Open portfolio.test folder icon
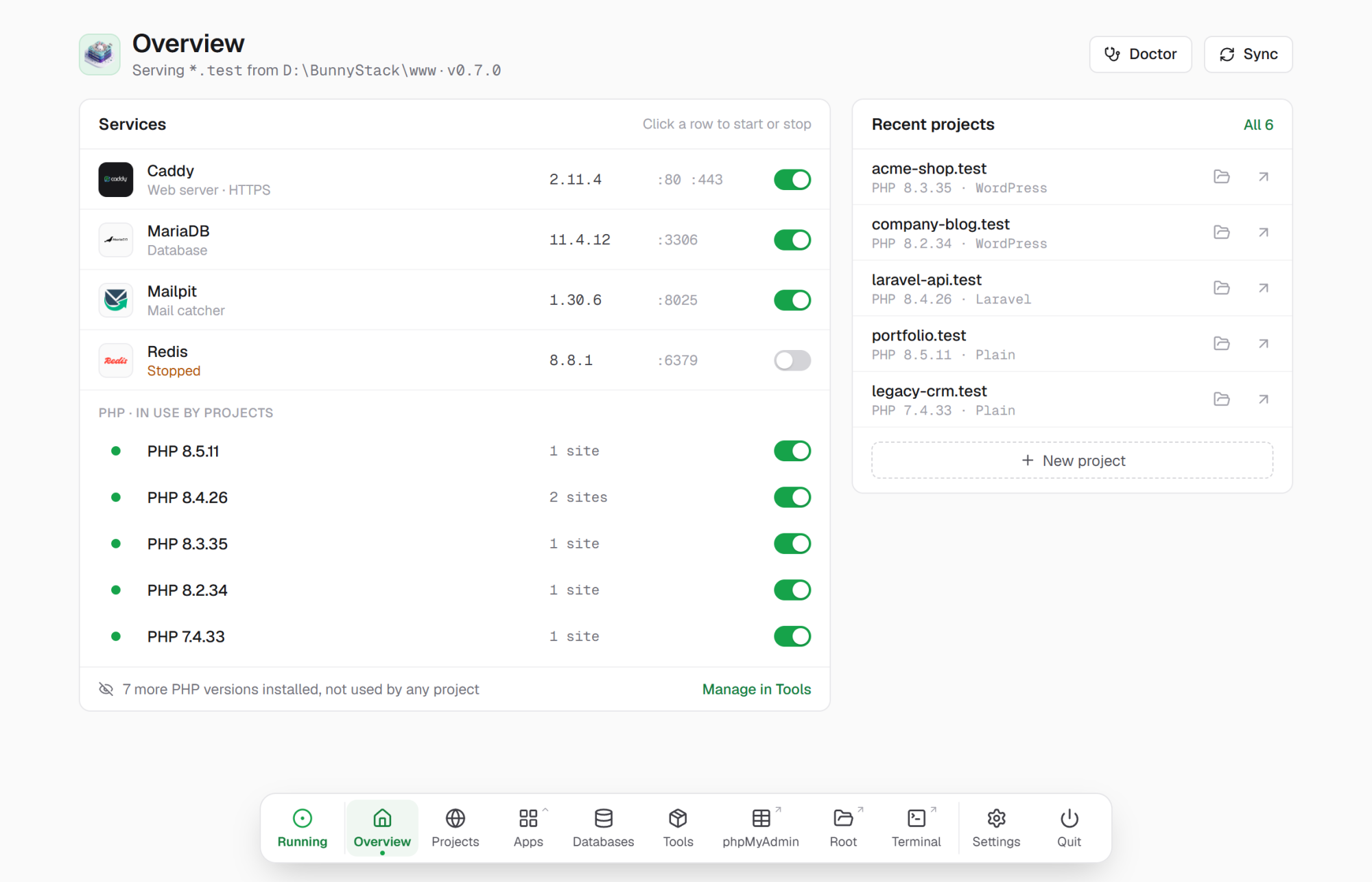The width and height of the screenshot is (1372, 882). pyautogui.click(x=1222, y=344)
